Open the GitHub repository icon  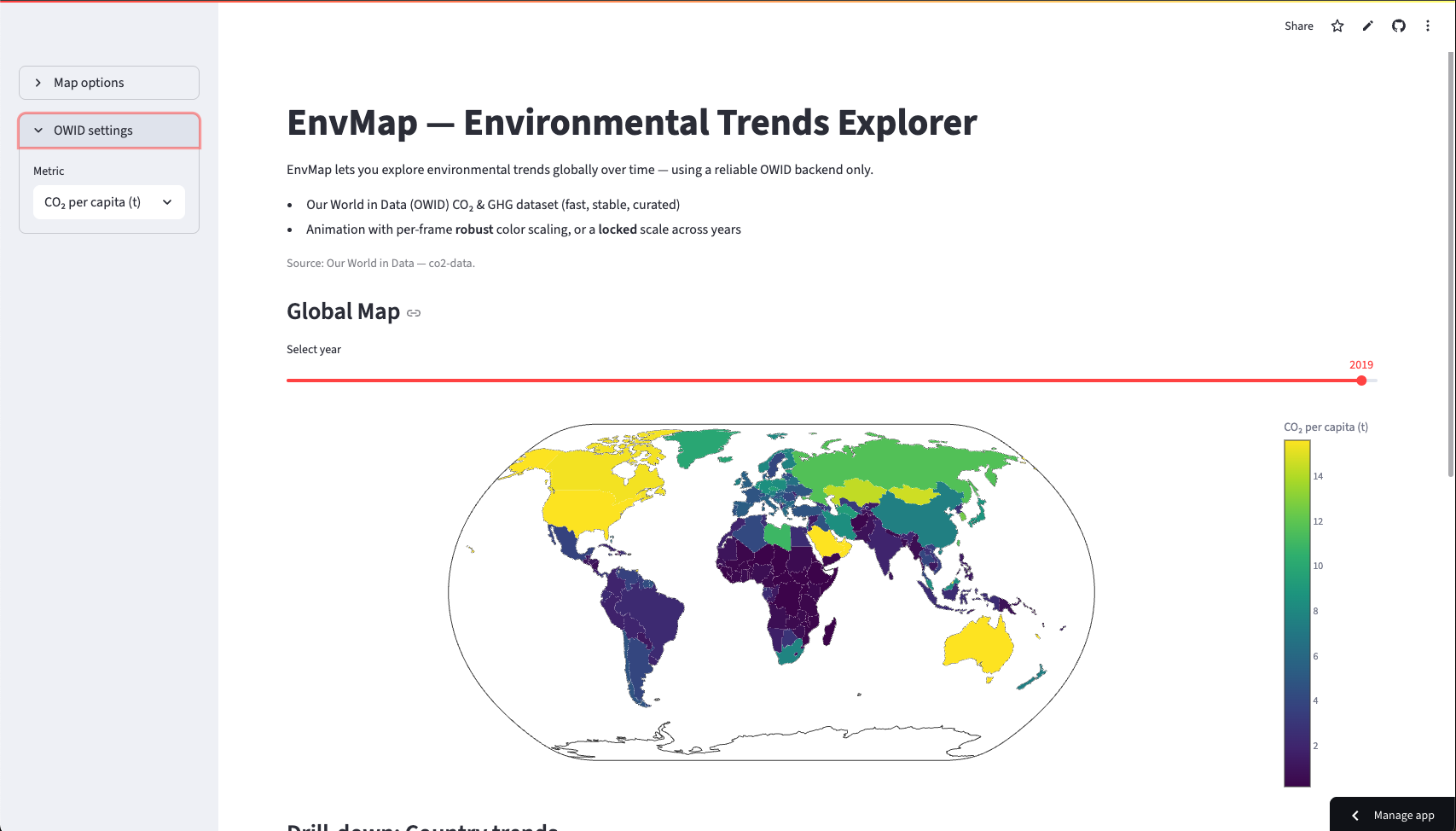(1398, 26)
